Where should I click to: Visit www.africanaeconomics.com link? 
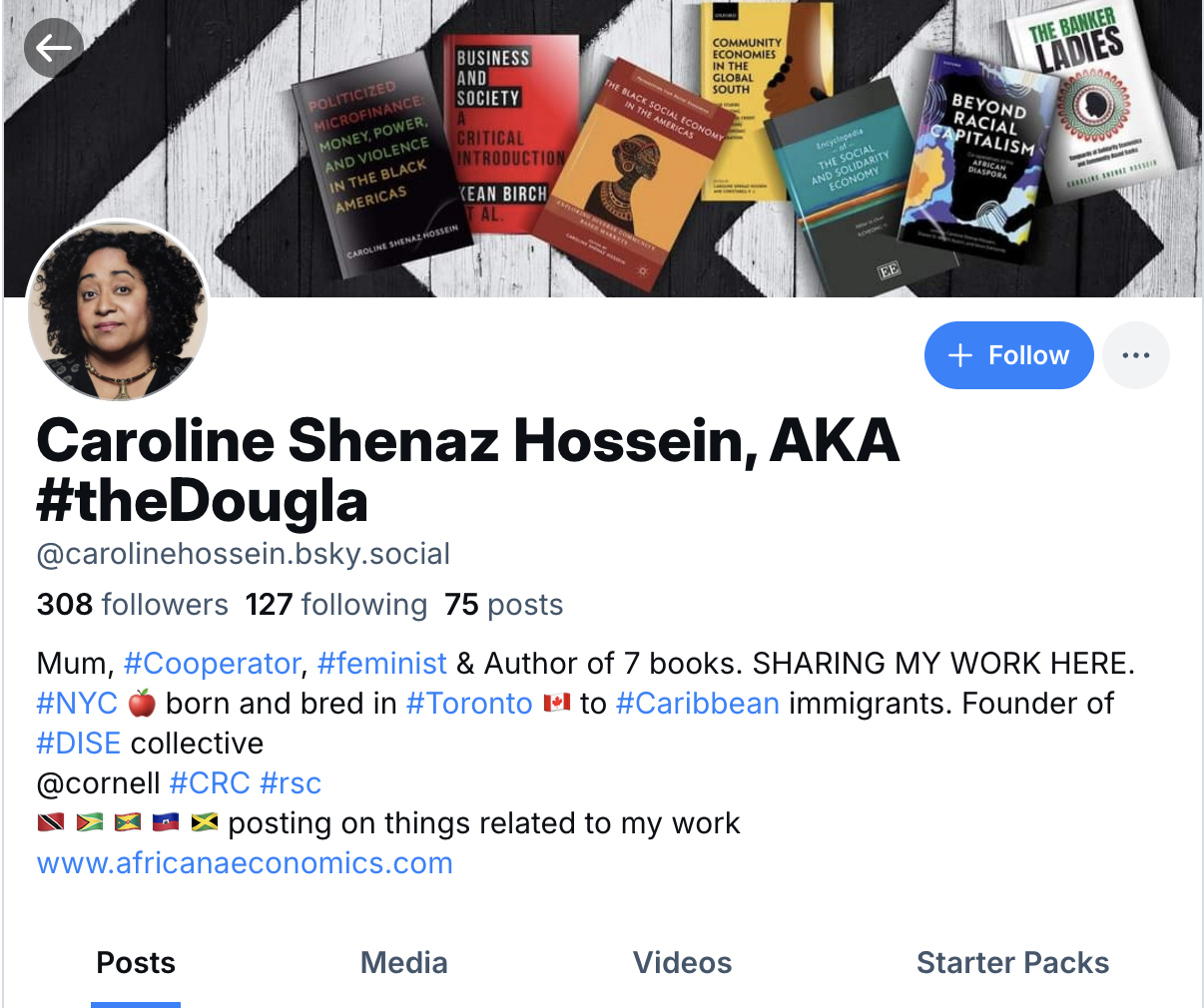[245, 863]
